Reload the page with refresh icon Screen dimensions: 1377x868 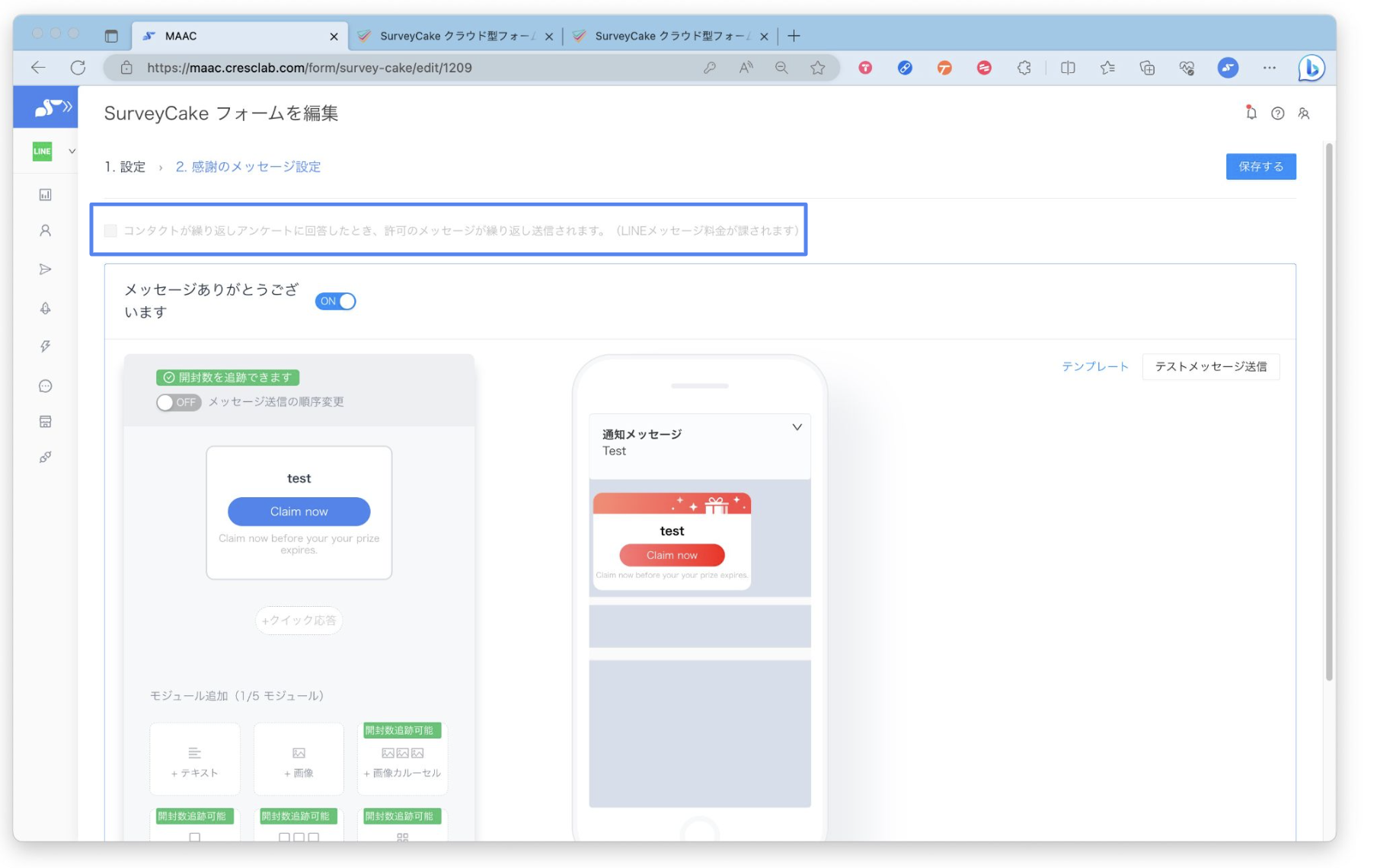tap(78, 68)
